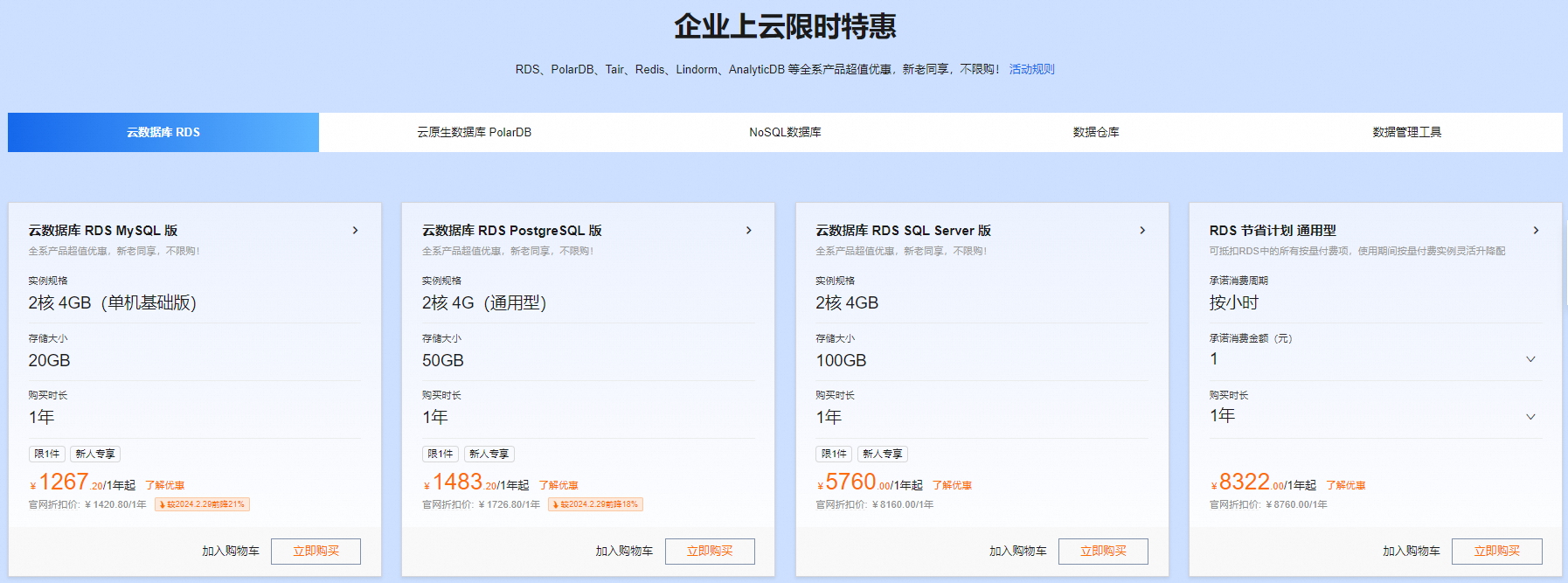1568x583 pixels.
Task: Click the price-drop badge on PostgreSQL card
Action: point(596,504)
